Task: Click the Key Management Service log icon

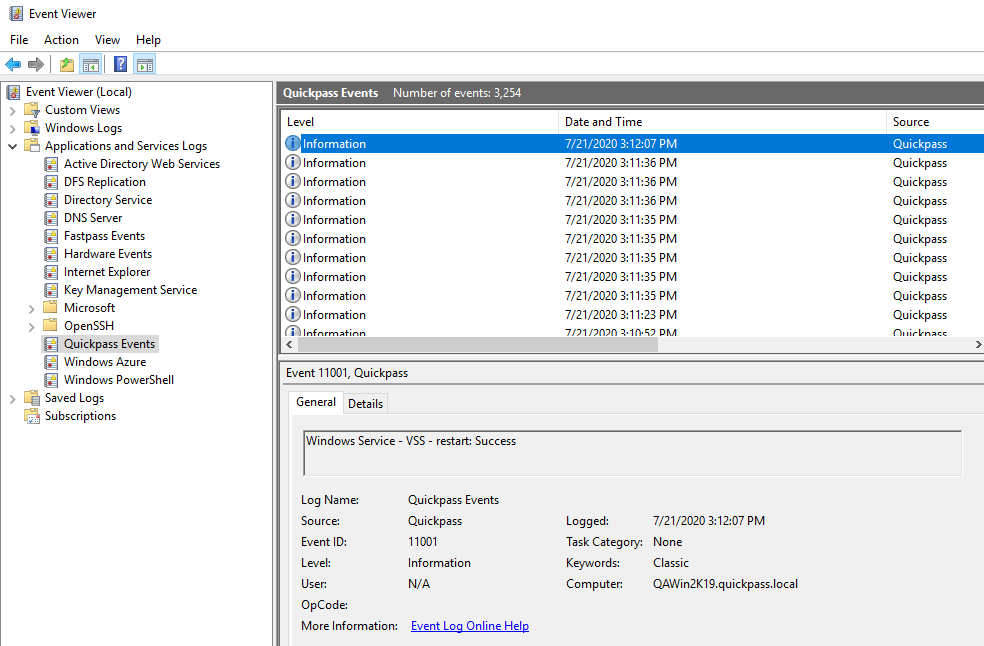Action: click(51, 291)
